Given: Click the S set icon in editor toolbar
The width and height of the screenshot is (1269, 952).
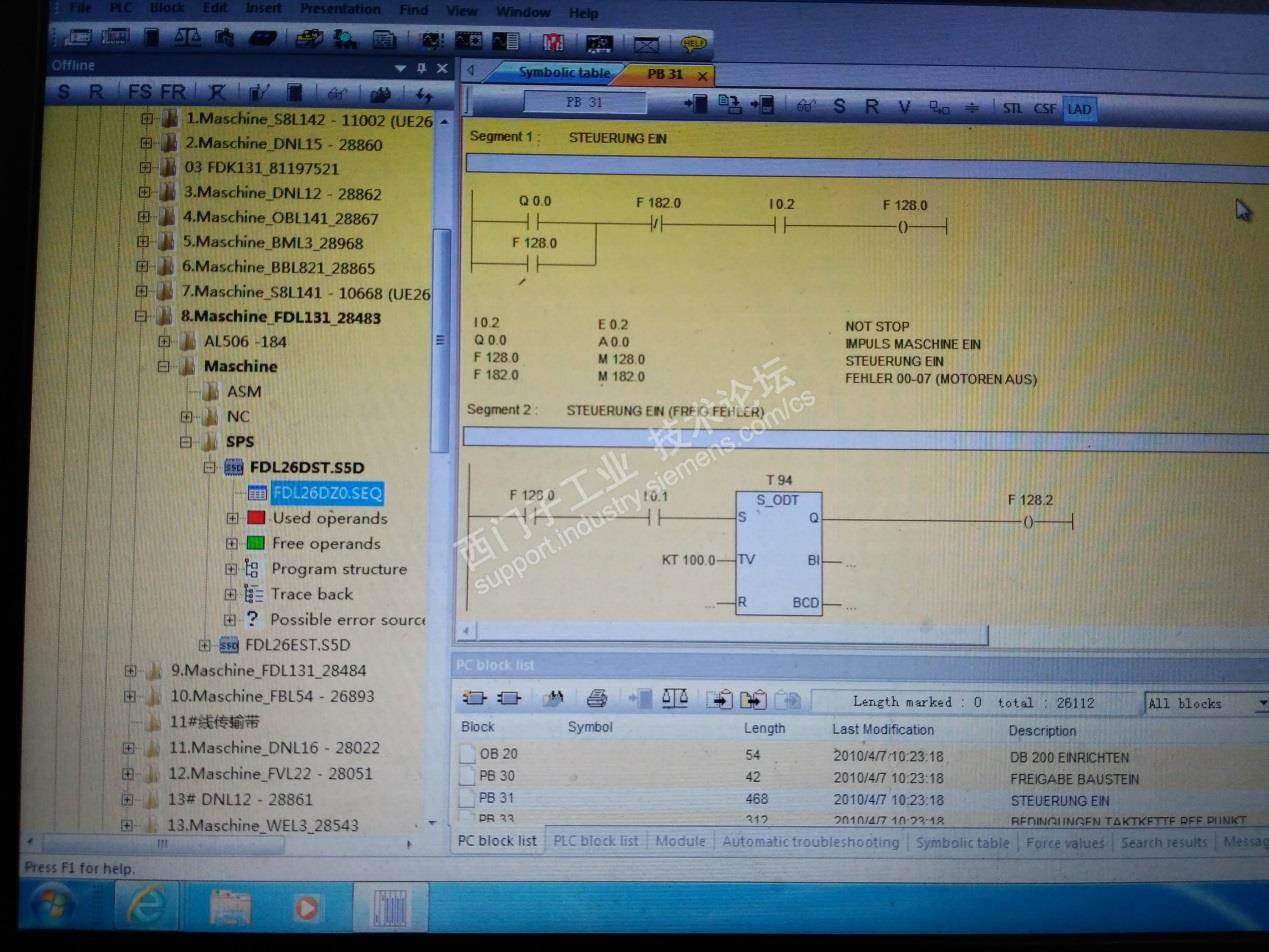Looking at the screenshot, I should pyautogui.click(x=839, y=106).
